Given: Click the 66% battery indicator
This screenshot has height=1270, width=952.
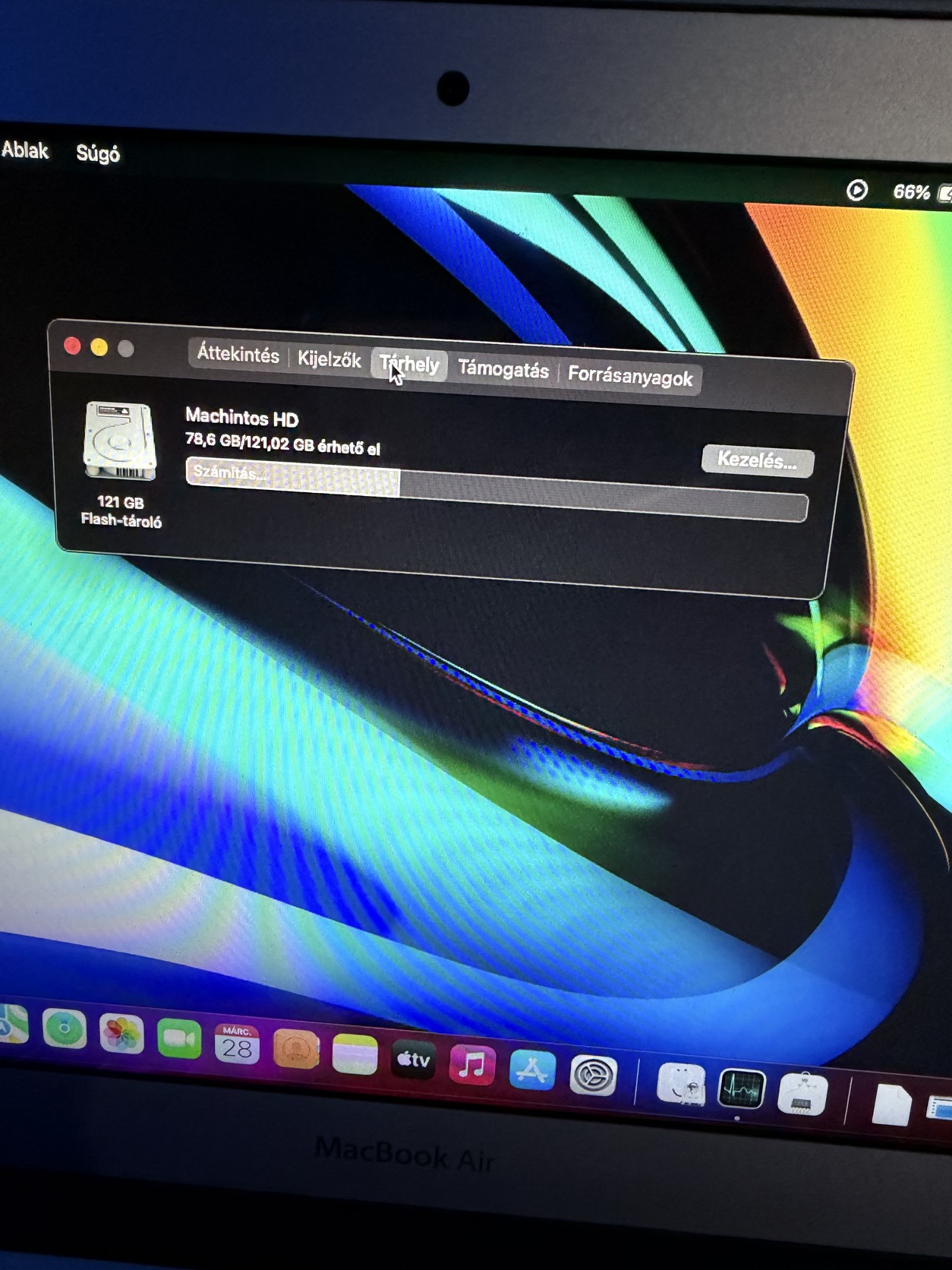Looking at the screenshot, I should (921, 192).
